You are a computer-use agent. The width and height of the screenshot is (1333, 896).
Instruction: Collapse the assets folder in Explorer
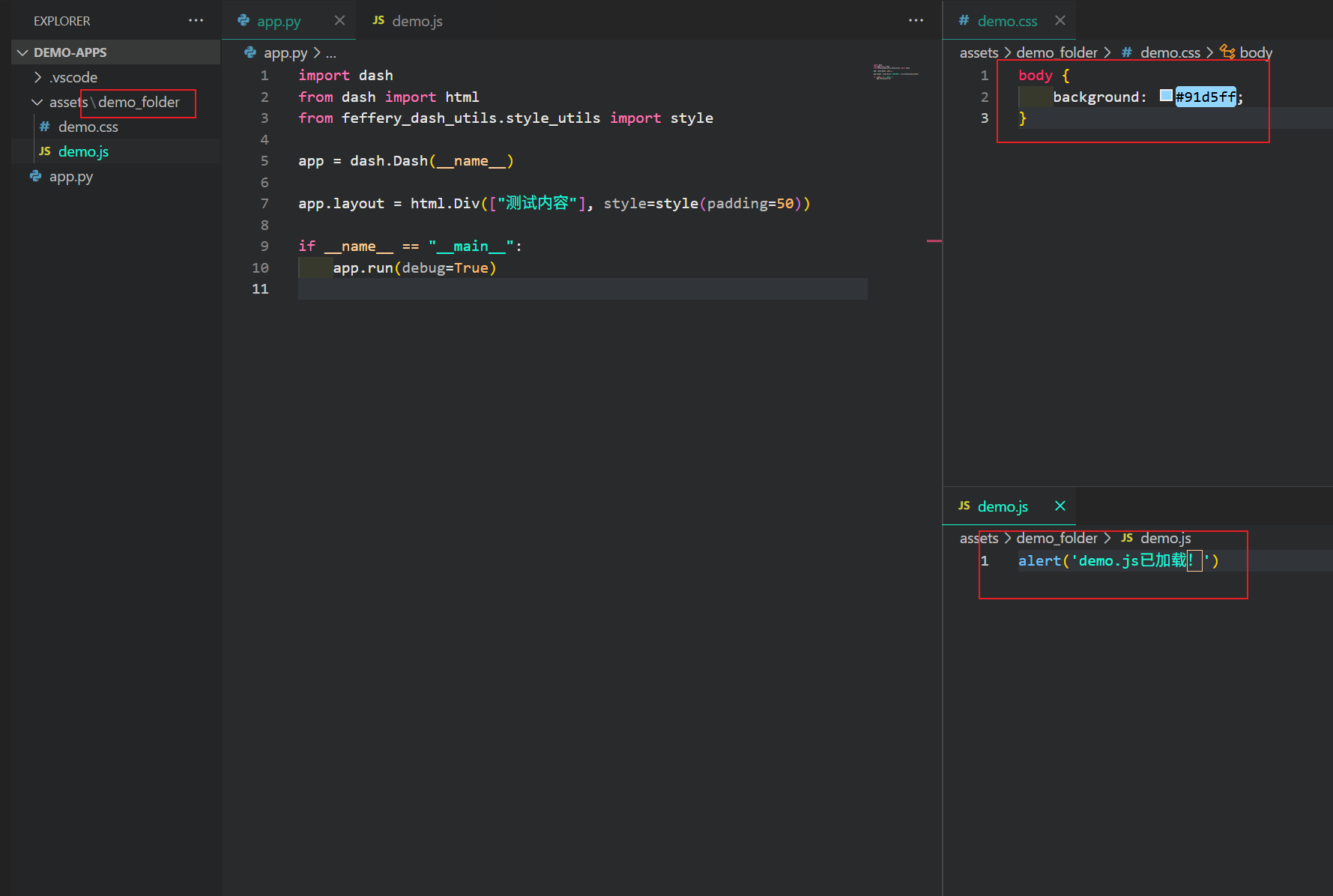(37, 102)
